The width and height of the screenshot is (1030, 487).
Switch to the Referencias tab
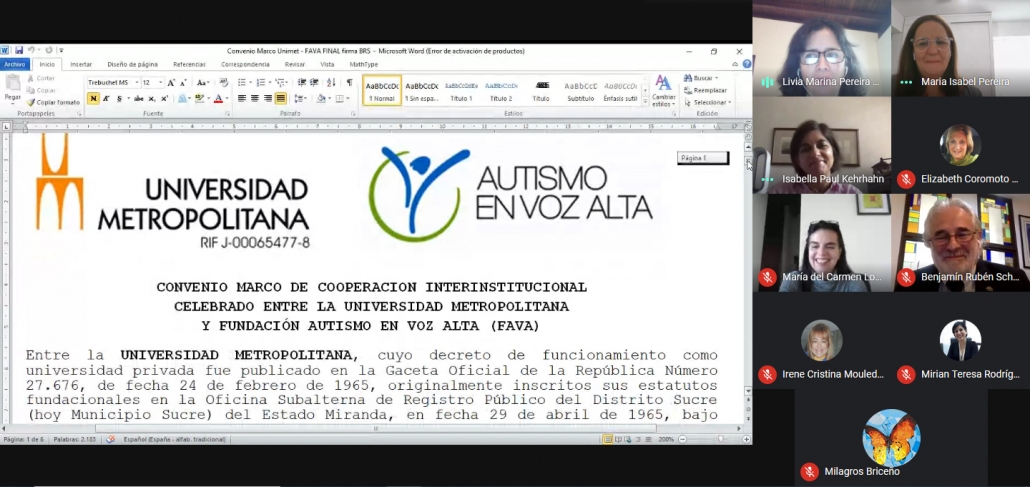point(189,64)
